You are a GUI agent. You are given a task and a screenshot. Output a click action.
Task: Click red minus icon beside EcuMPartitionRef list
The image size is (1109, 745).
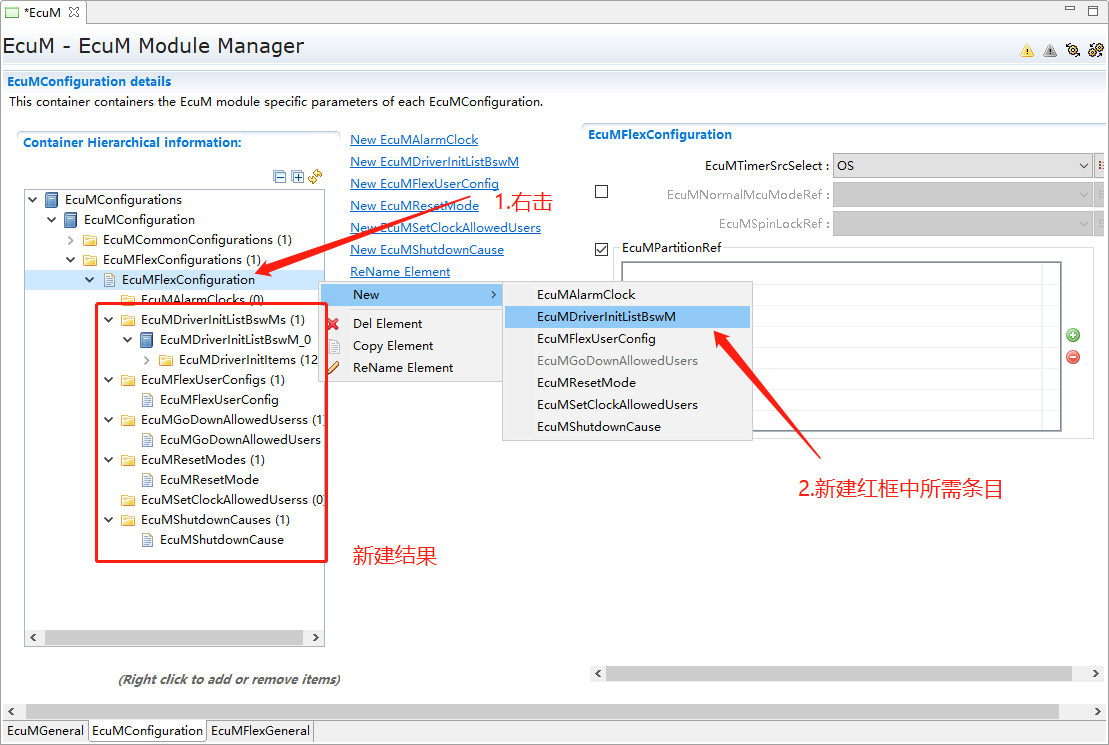[x=1073, y=357]
